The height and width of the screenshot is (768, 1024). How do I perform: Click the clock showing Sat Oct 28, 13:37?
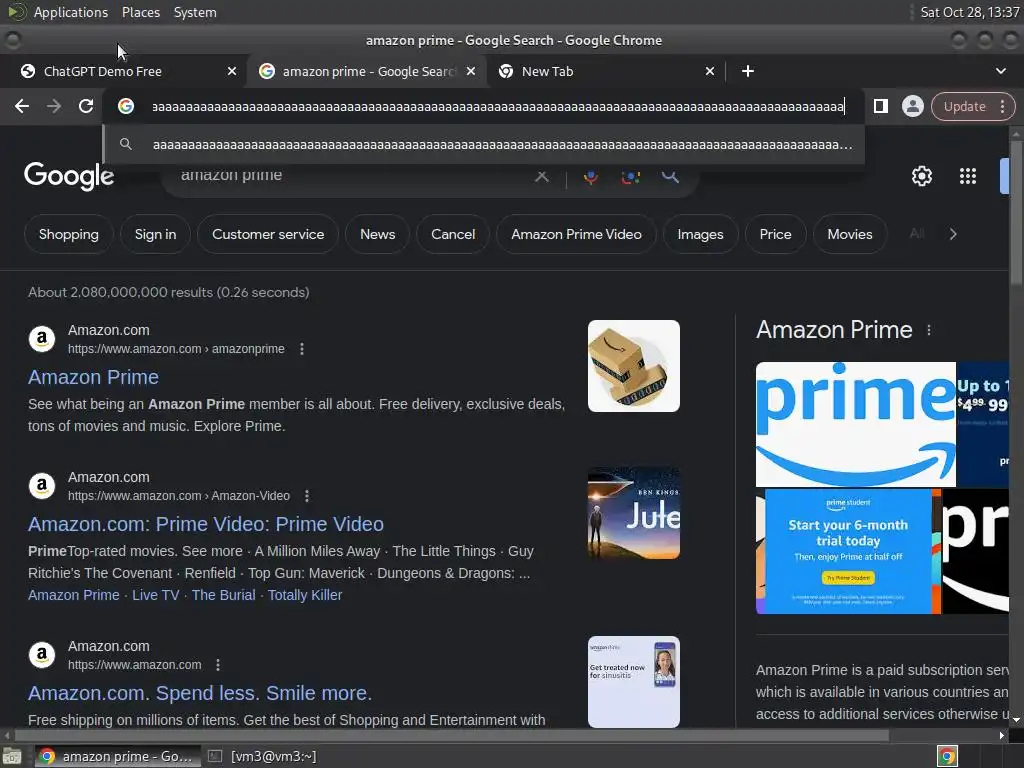969,12
